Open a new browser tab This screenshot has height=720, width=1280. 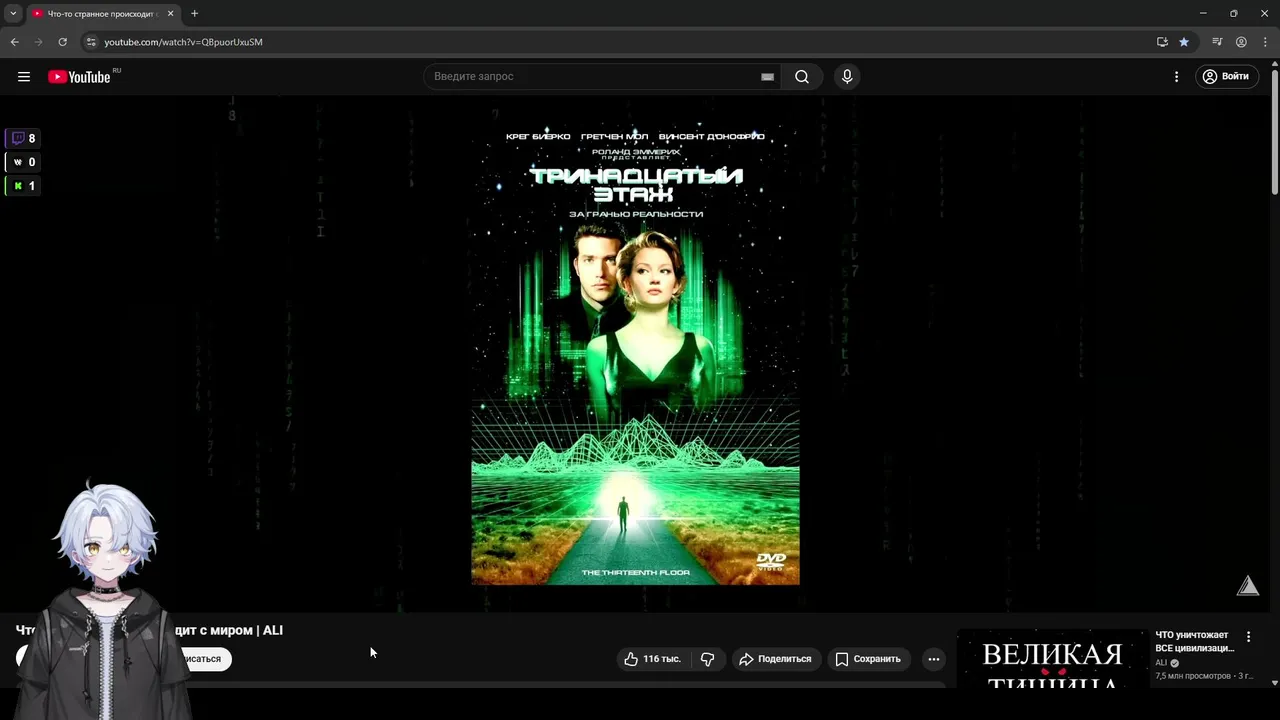[194, 14]
